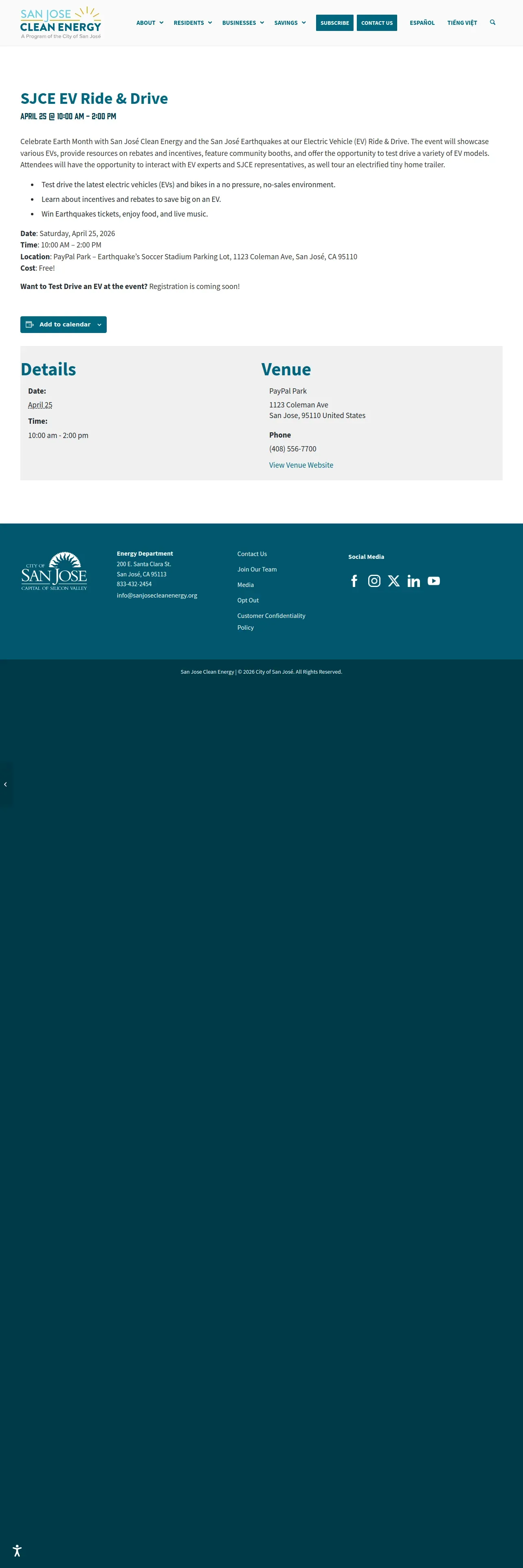This screenshot has width=523, height=1568.
Task: Click the venue phone number (408) 556-7700
Action: click(293, 449)
